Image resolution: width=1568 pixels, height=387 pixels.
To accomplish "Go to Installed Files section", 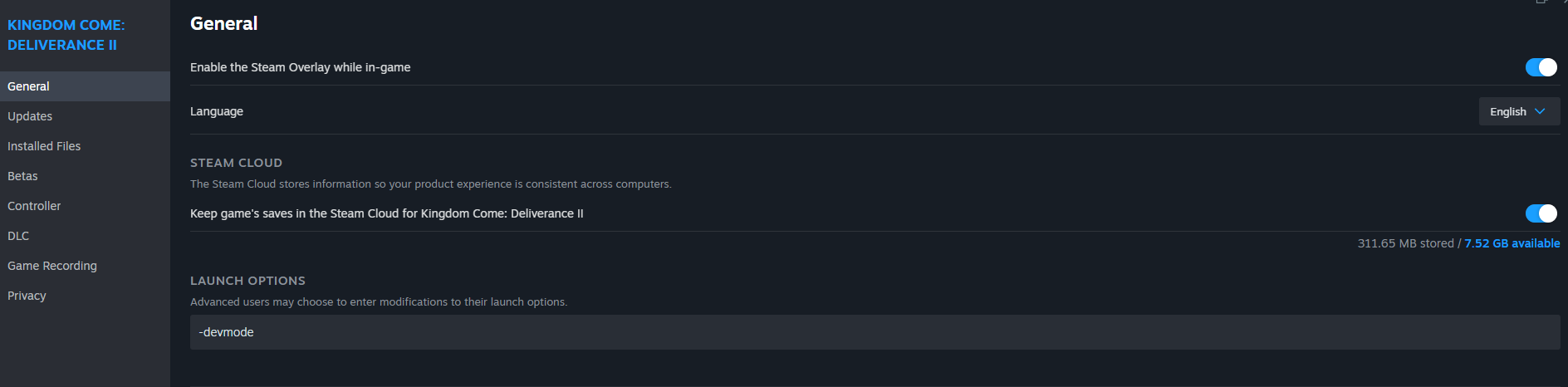I will click(44, 146).
